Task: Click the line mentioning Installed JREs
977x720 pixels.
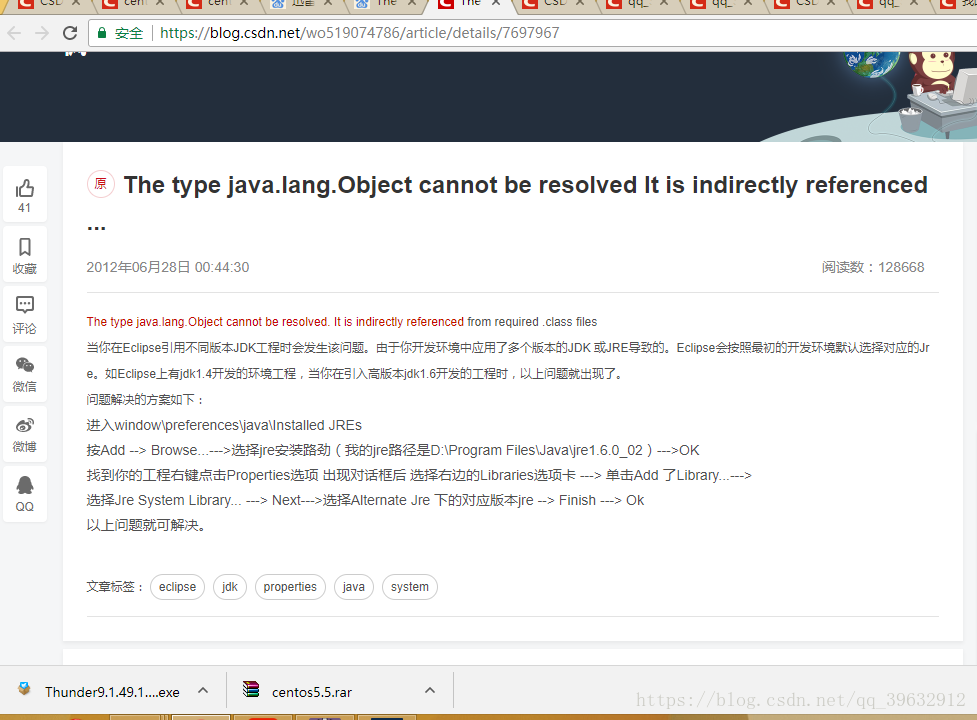Action: tap(224, 425)
